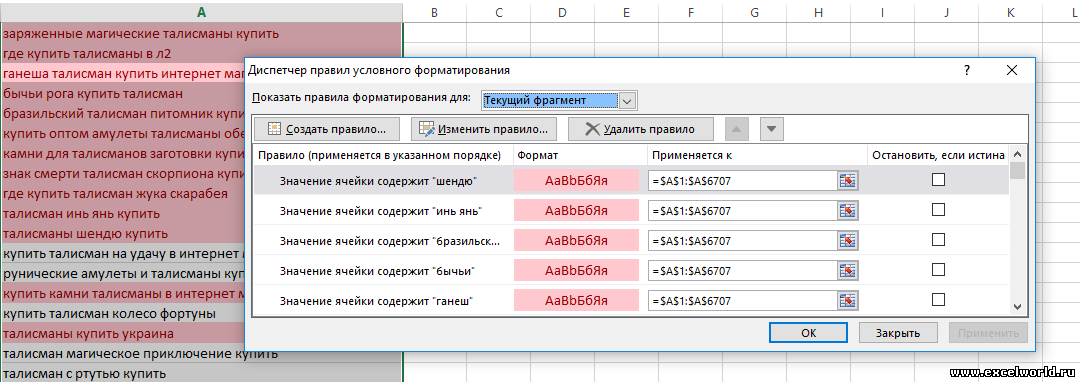Select column H header in spreadsheet

click(x=818, y=12)
